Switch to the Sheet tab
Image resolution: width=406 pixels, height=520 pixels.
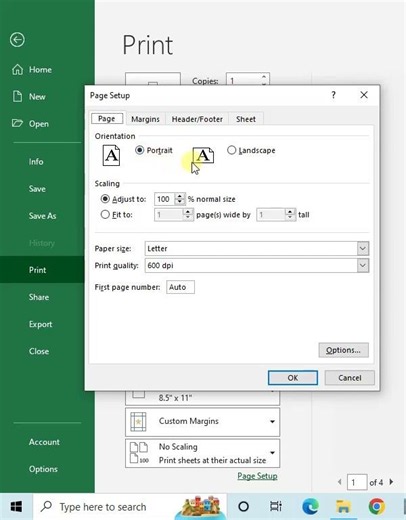[x=246, y=119]
